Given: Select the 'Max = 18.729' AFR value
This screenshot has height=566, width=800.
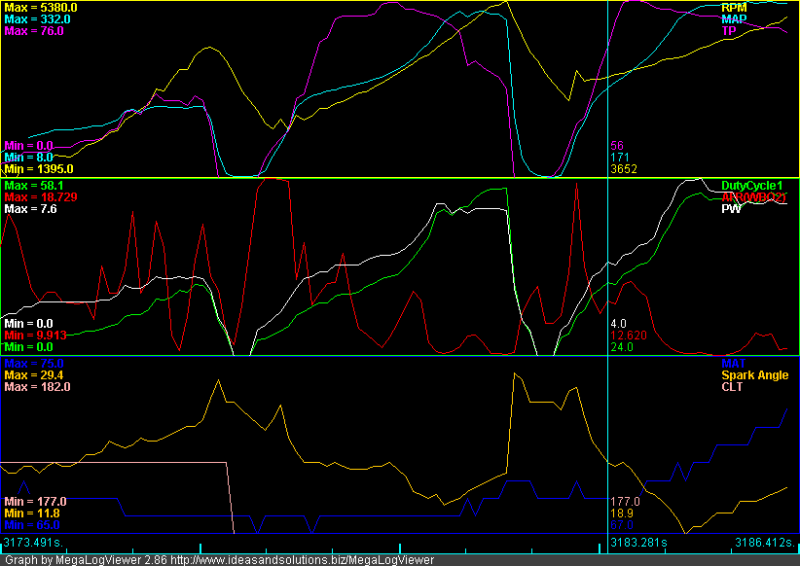Looking at the screenshot, I should click(41, 198).
